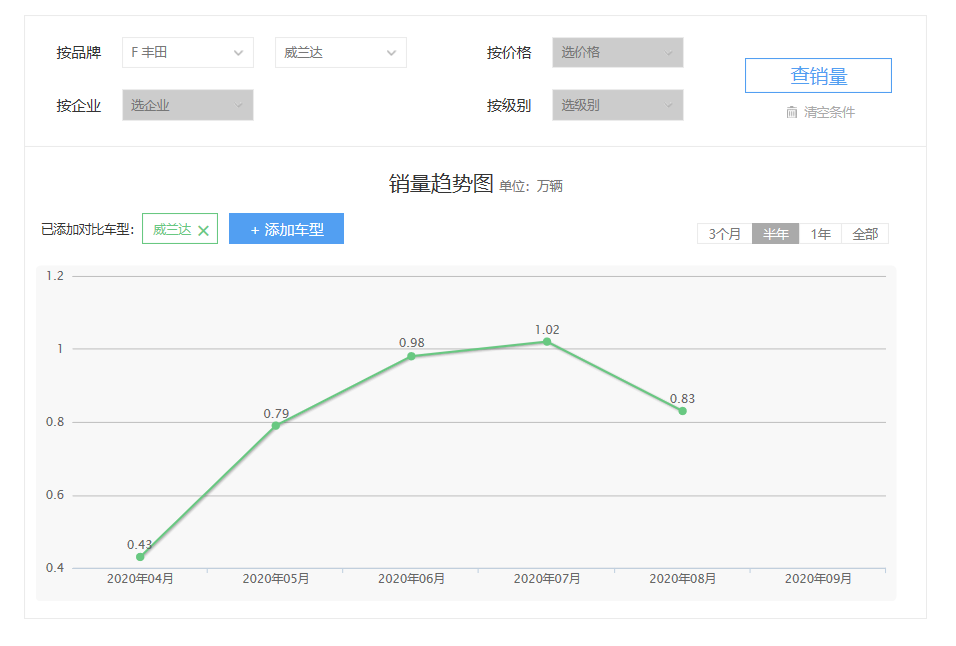
Task: Click the 0.83 data point for August 2020
Action: (683, 411)
